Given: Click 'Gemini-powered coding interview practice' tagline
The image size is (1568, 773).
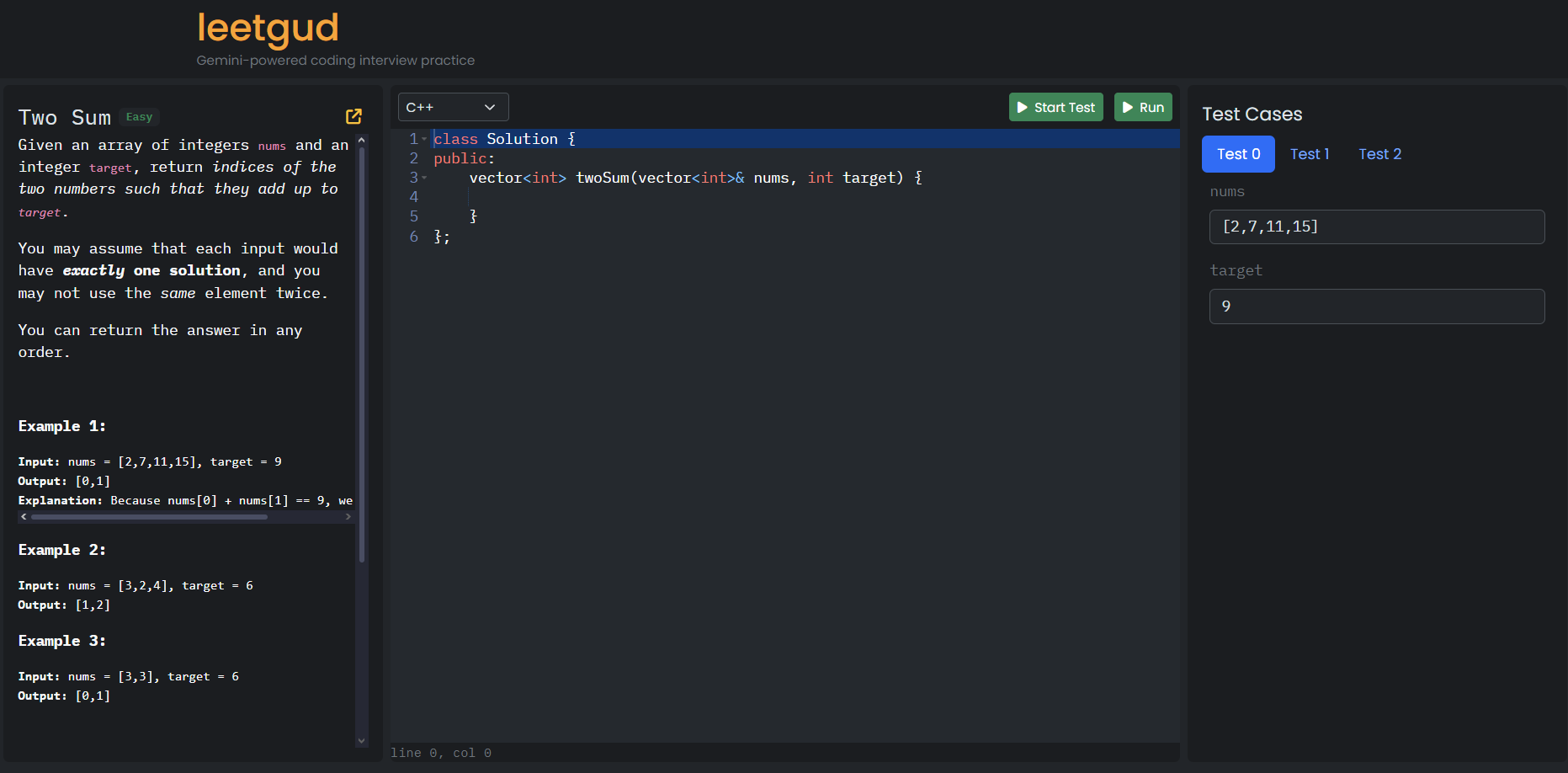Looking at the screenshot, I should coord(335,61).
